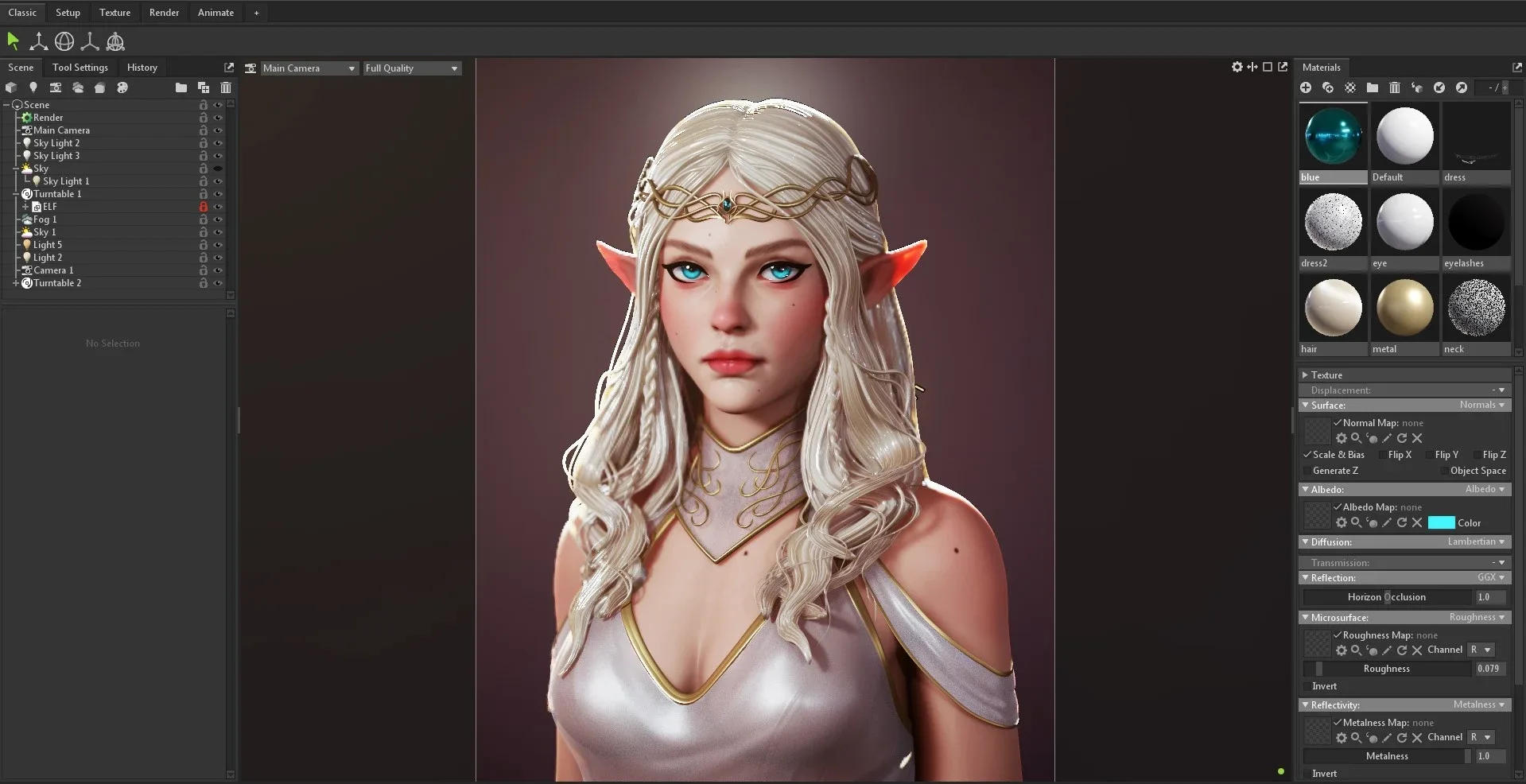Duplicate the selected material

(x=1328, y=87)
